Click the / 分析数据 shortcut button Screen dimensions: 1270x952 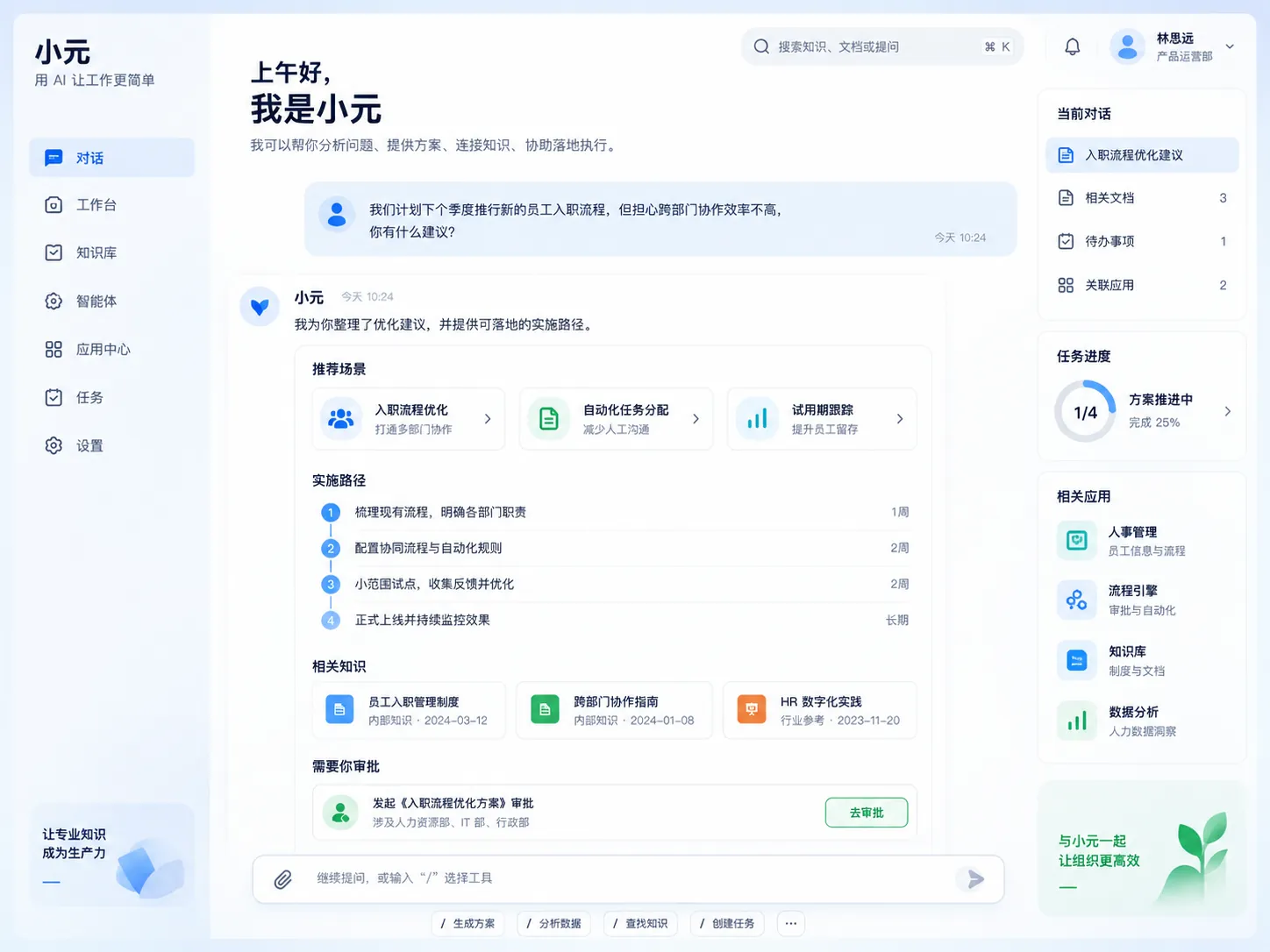pos(554,923)
